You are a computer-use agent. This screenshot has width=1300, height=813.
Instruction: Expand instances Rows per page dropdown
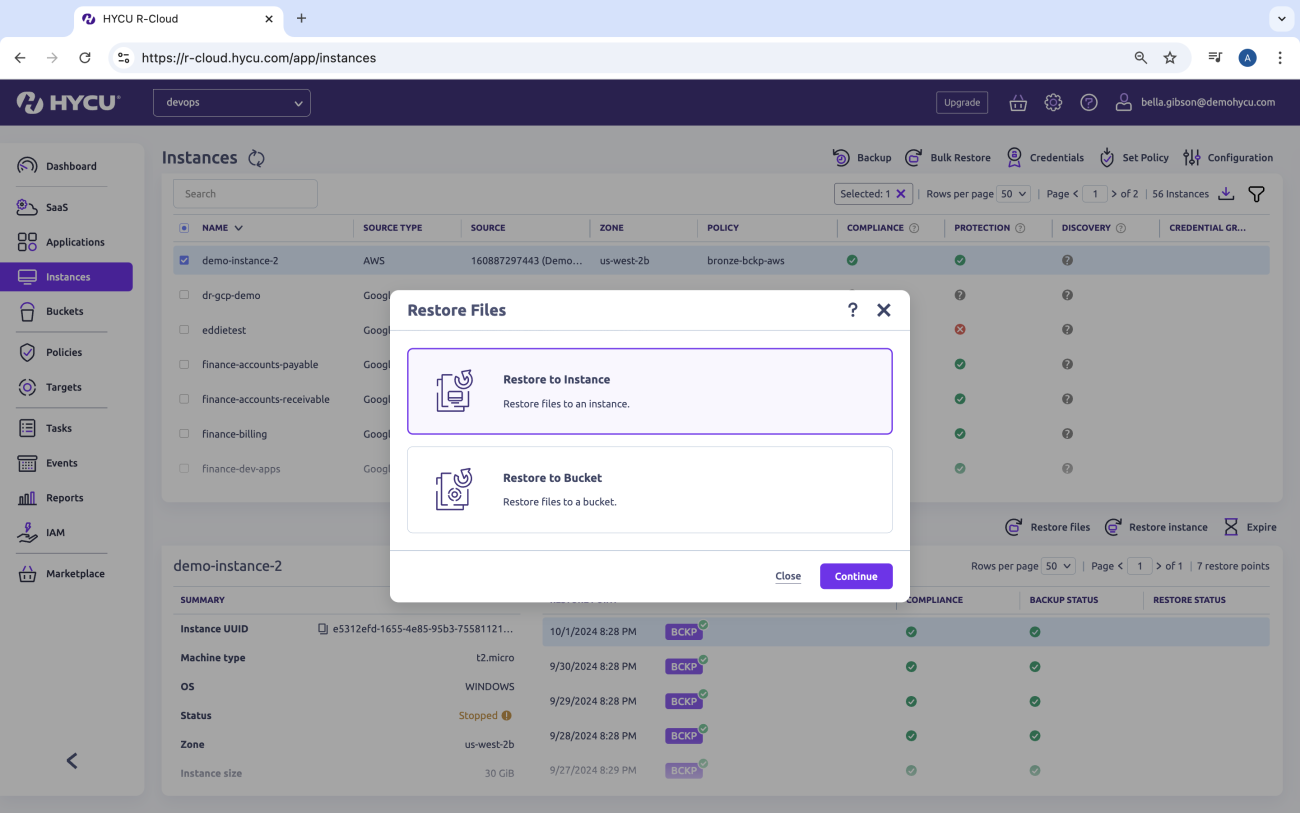click(1014, 194)
